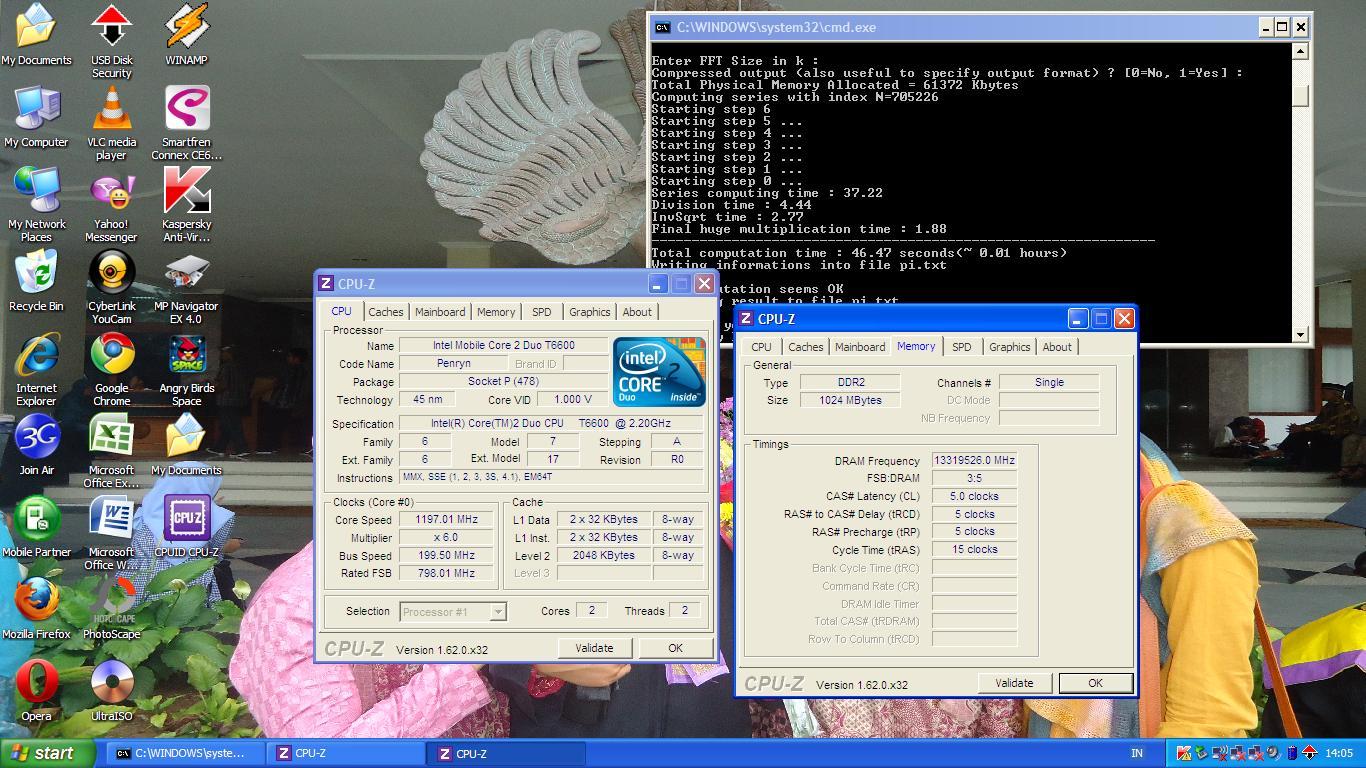Screen dimensions: 1366x768
Task: Switch to Mainboard tab in left CPU-Z
Action: (440, 312)
